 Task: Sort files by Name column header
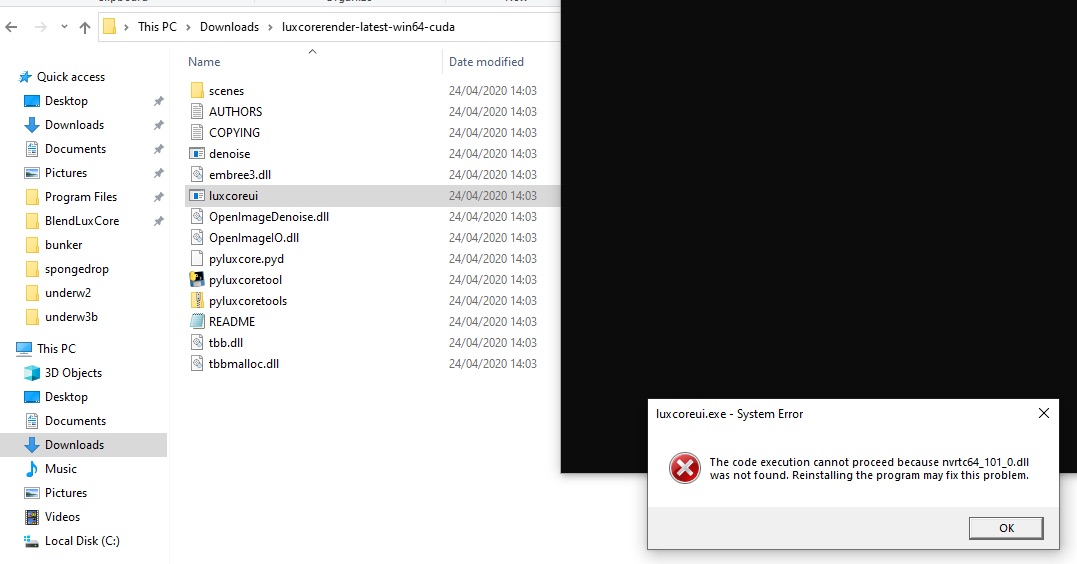(x=204, y=62)
